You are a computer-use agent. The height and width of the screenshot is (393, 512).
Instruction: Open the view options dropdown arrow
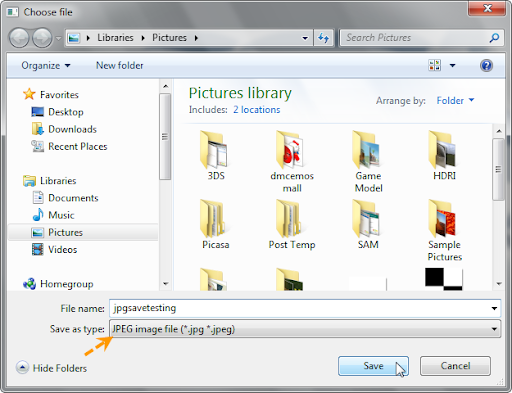(x=452, y=65)
